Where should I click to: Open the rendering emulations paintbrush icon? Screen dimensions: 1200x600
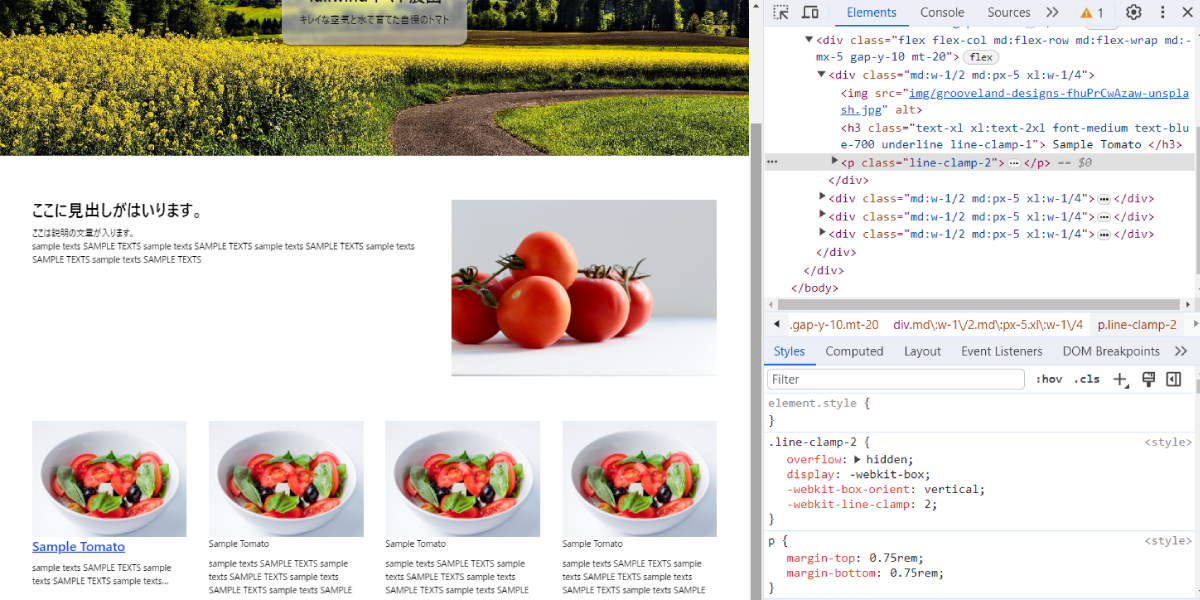coord(1148,380)
